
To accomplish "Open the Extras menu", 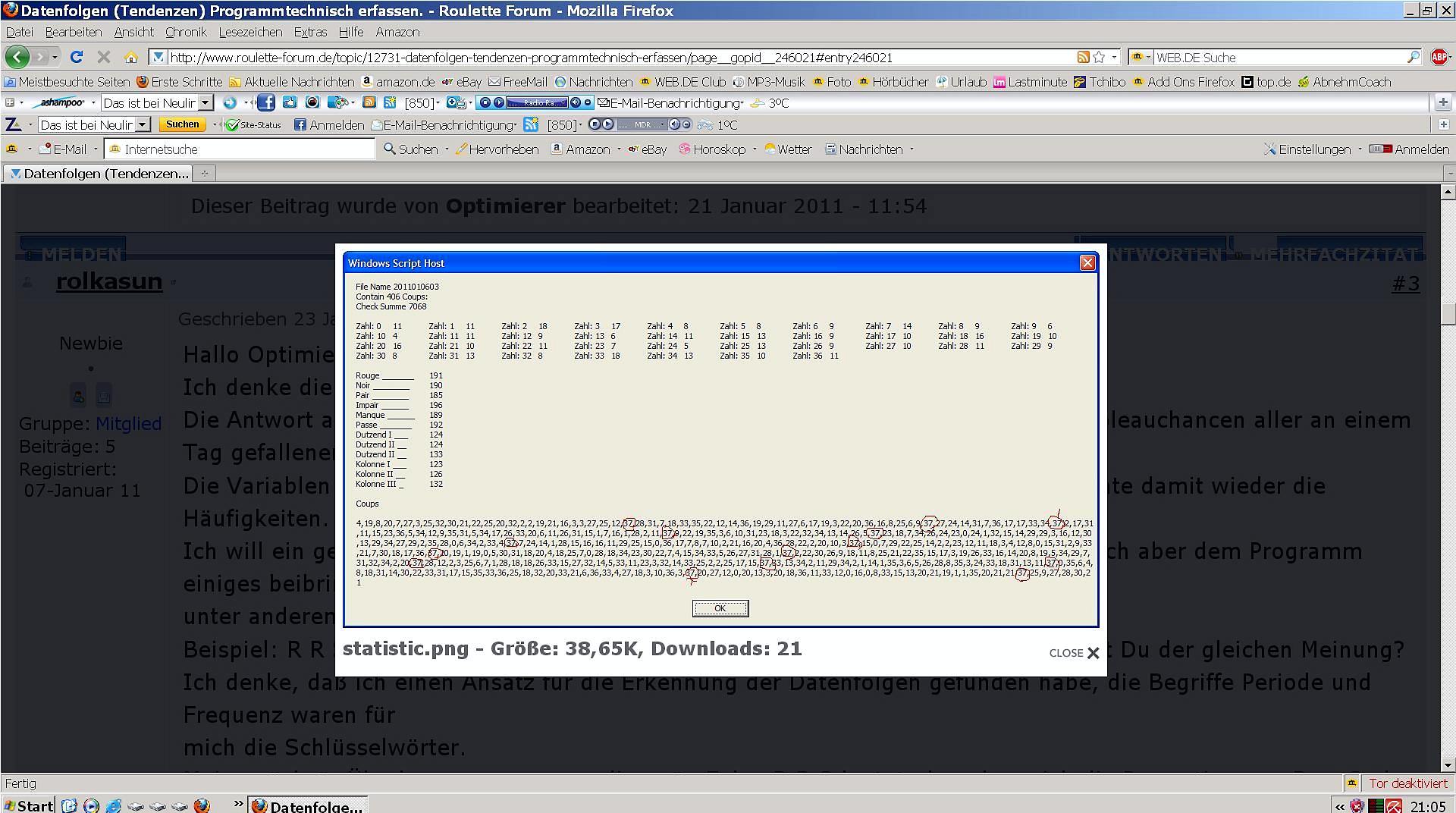I will (310, 32).
